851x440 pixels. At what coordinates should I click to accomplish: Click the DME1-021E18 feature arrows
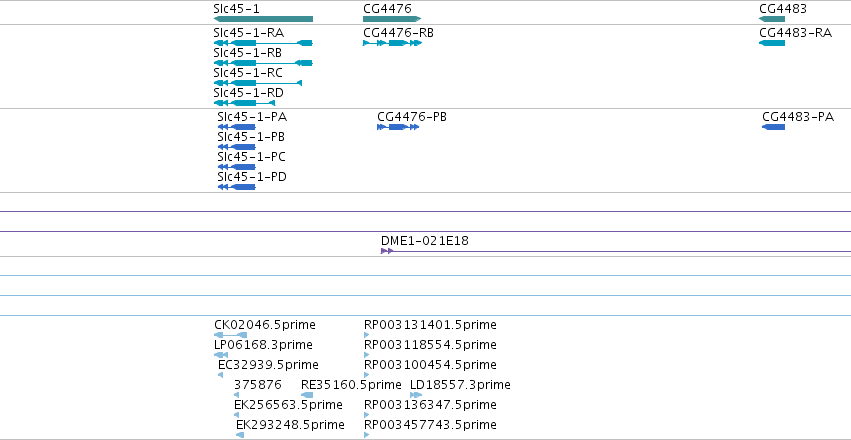click(x=387, y=251)
